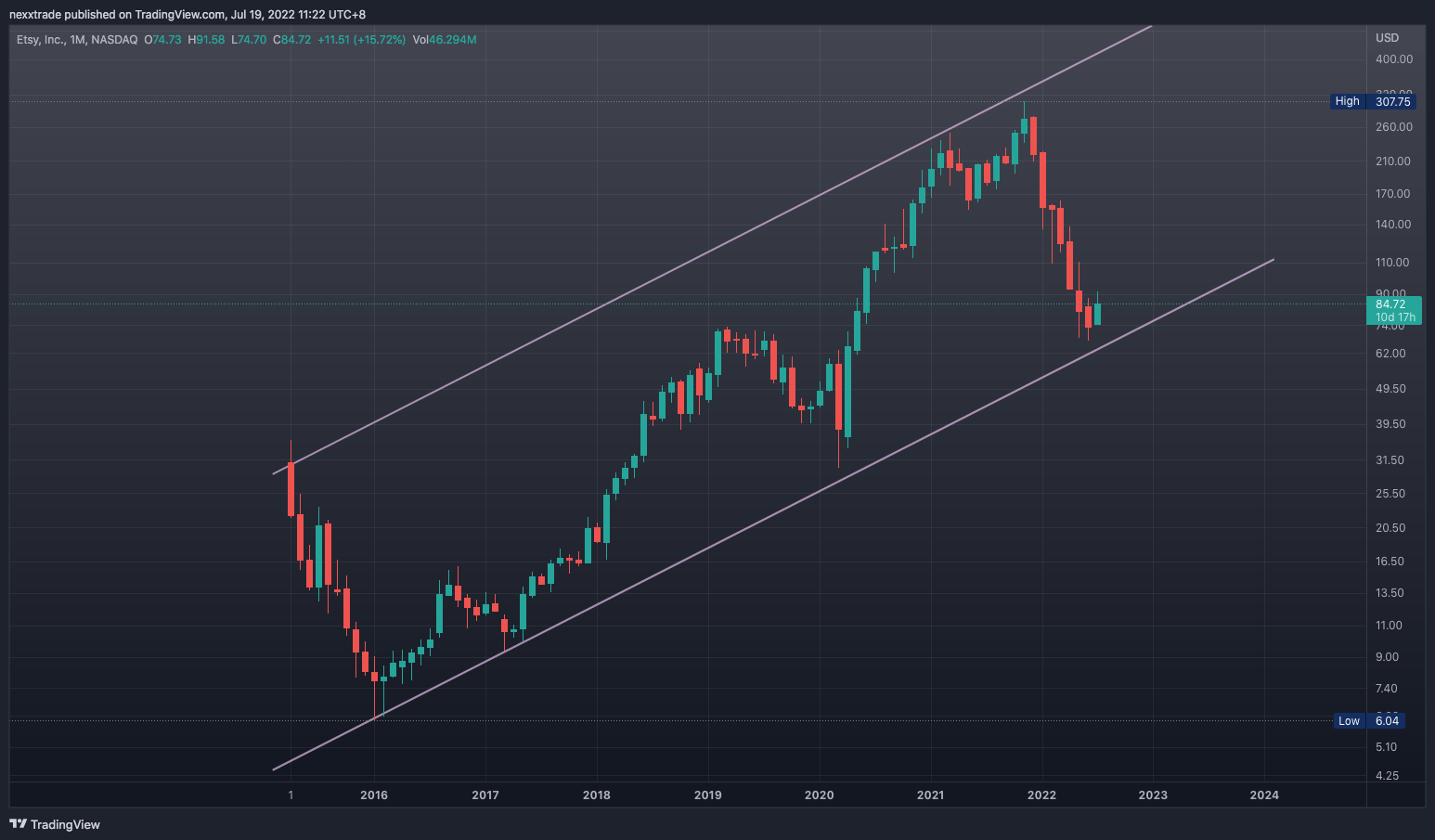Viewport: 1435px width, 840px height.
Task: Click 4.25 on the price axis
Action: [x=1387, y=775]
